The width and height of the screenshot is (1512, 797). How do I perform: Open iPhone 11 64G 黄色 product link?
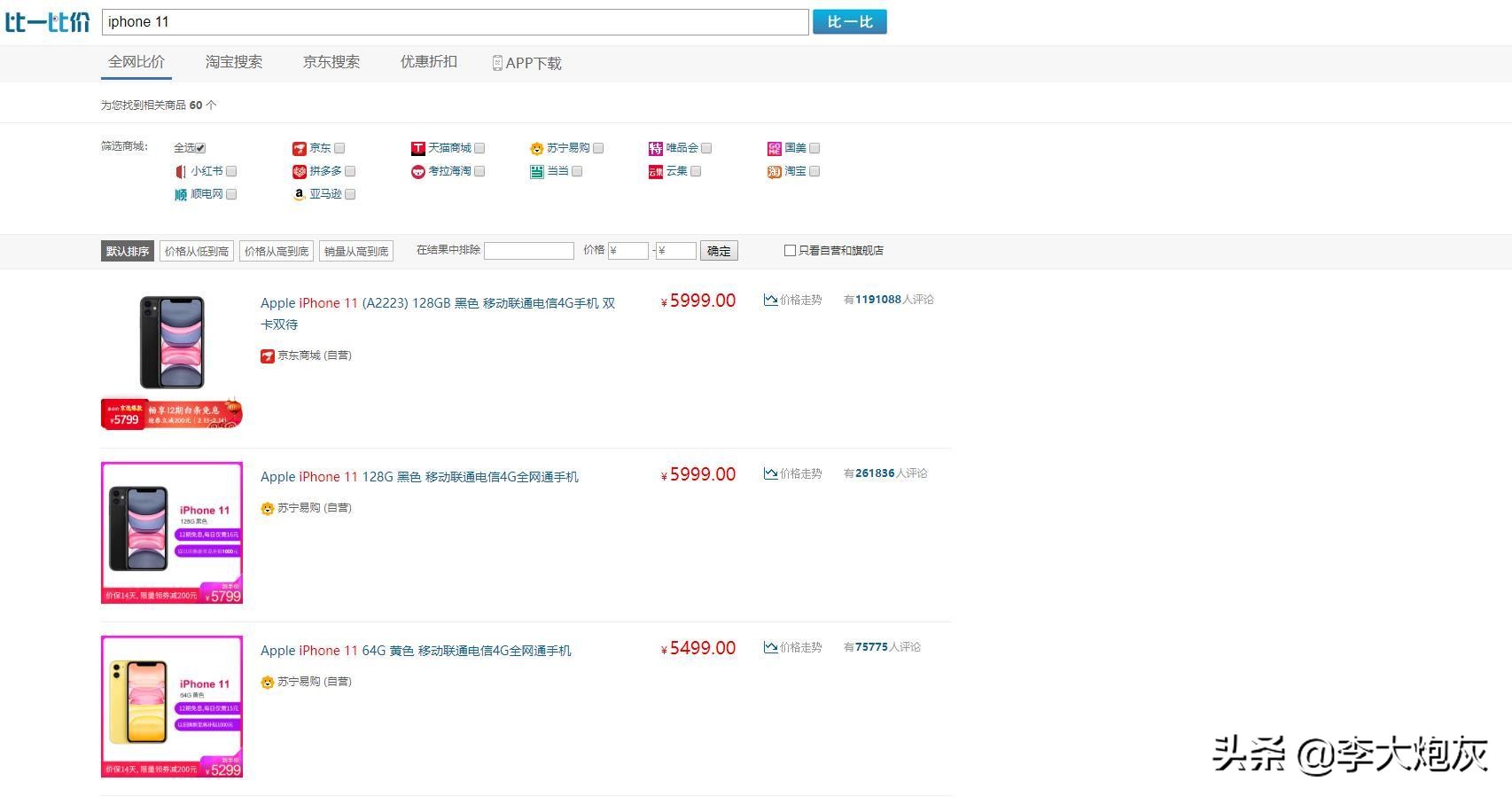click(x=416, y=651)
